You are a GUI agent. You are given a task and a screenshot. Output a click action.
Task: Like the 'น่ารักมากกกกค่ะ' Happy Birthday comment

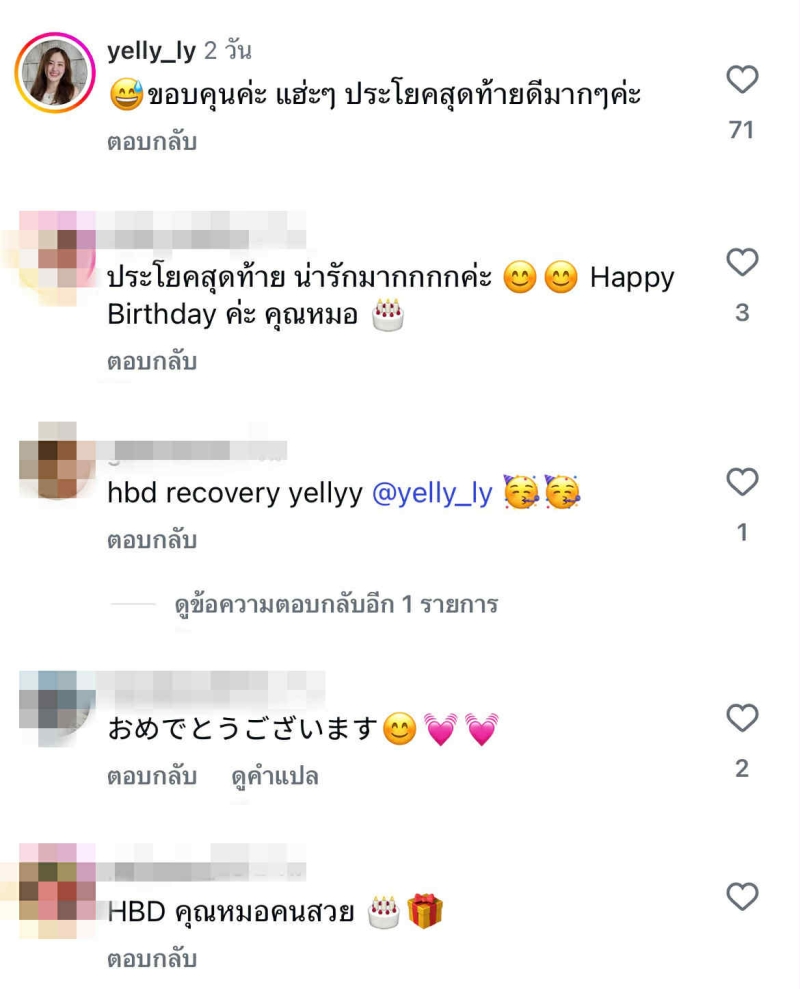(742, 262)
